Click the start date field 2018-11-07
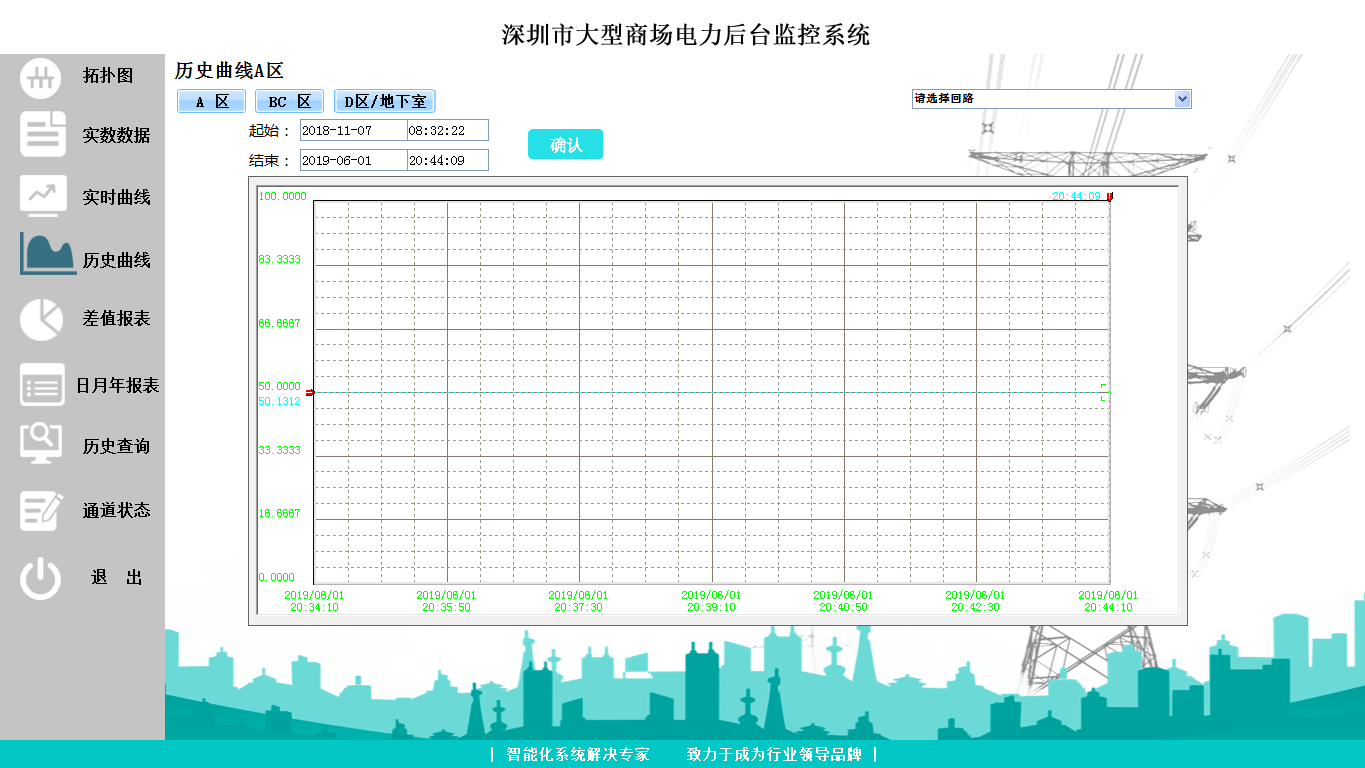1365x768 pixels. pos(353,131)
